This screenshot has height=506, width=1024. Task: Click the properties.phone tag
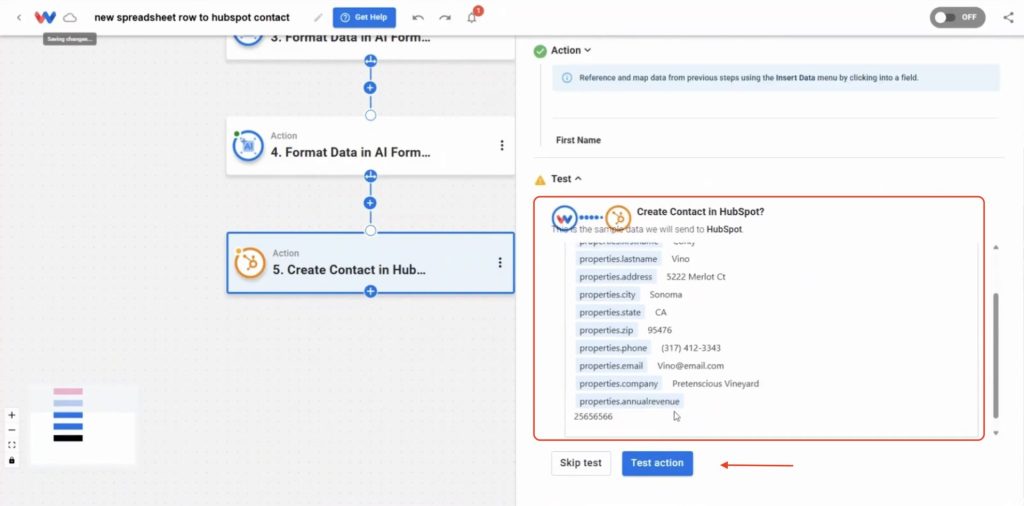[613, 348]
